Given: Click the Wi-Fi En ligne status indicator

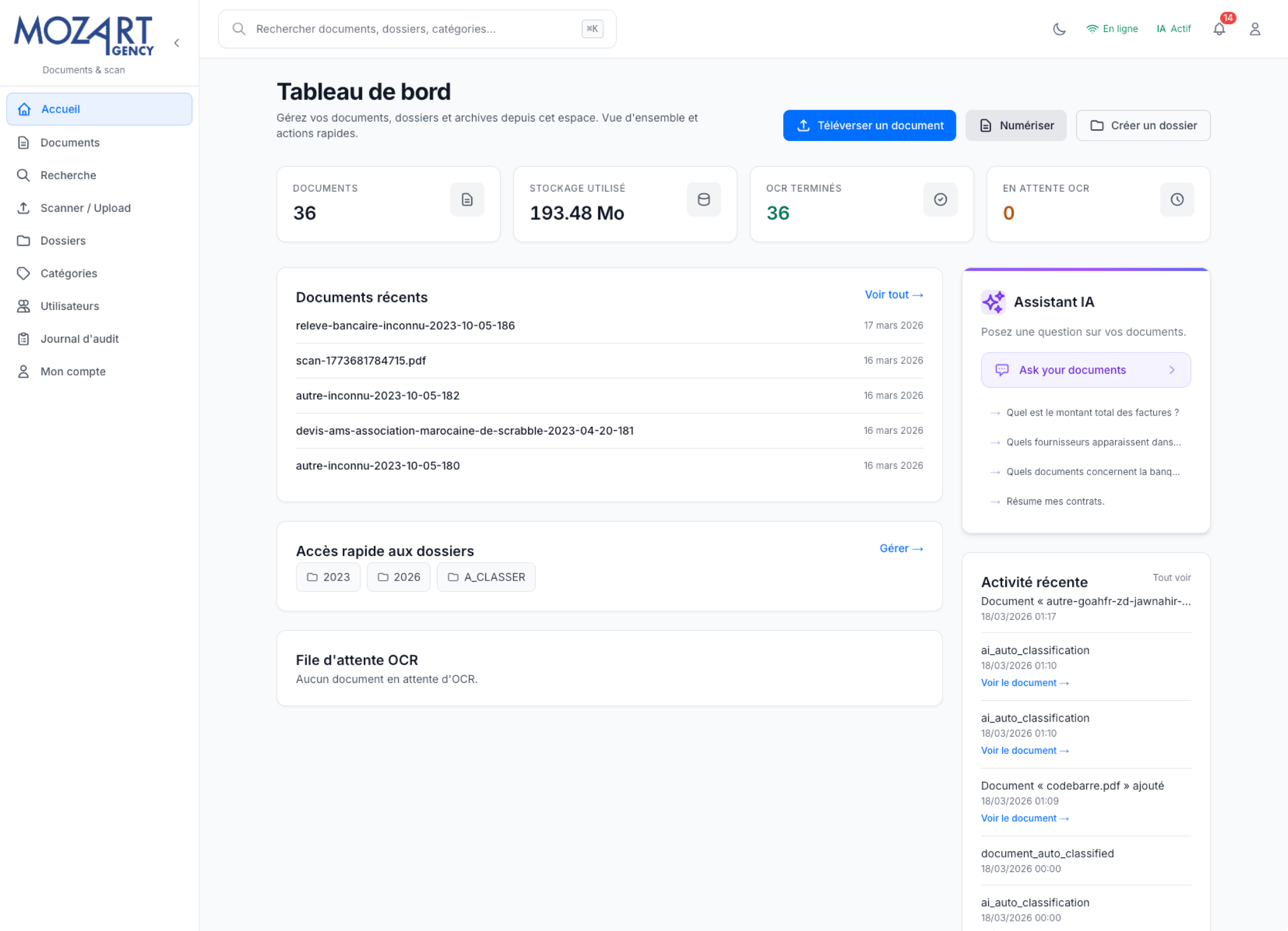Looking at the screenshot, I should (1112, 29).
